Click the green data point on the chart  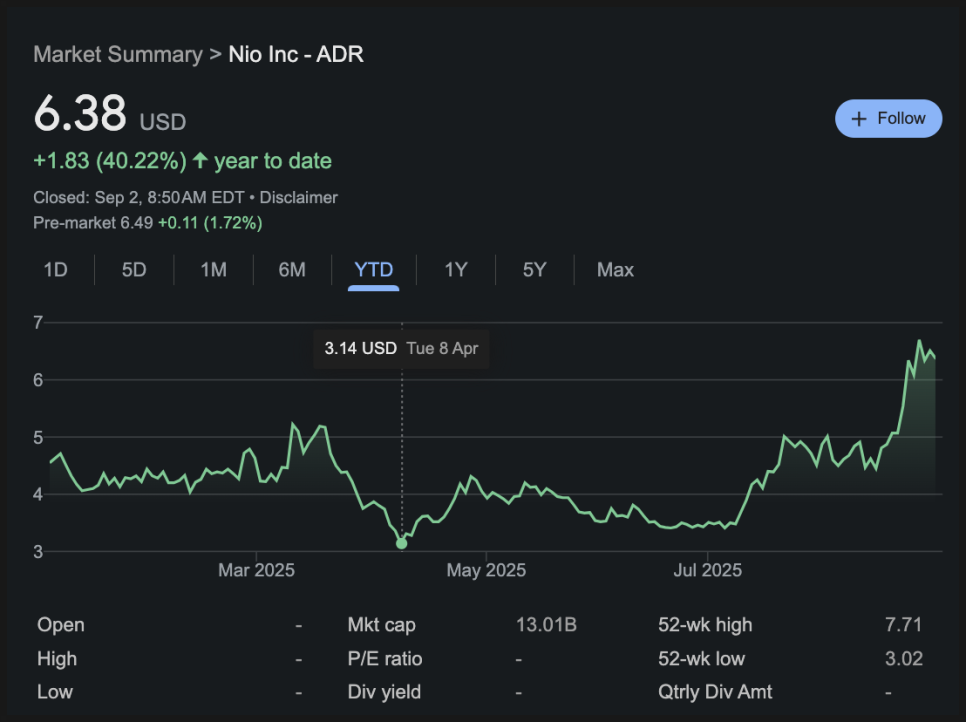(402, 543)
